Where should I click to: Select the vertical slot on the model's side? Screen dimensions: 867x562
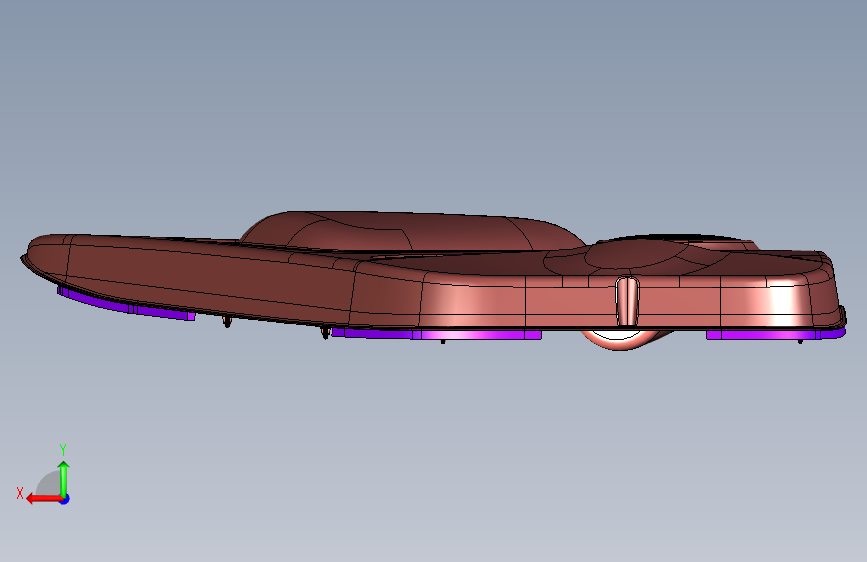tap(628, 301)
